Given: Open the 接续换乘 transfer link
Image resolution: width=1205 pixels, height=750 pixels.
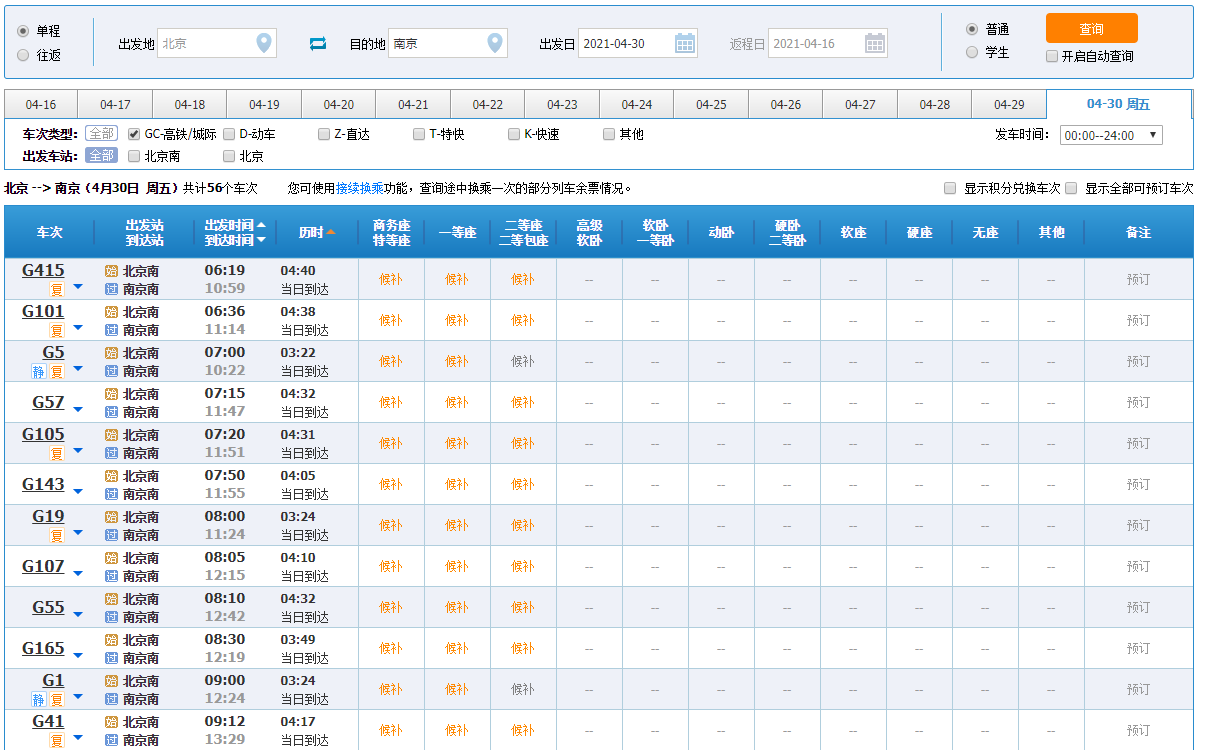Looking at the screenshot, I should [x=359, y=188].
